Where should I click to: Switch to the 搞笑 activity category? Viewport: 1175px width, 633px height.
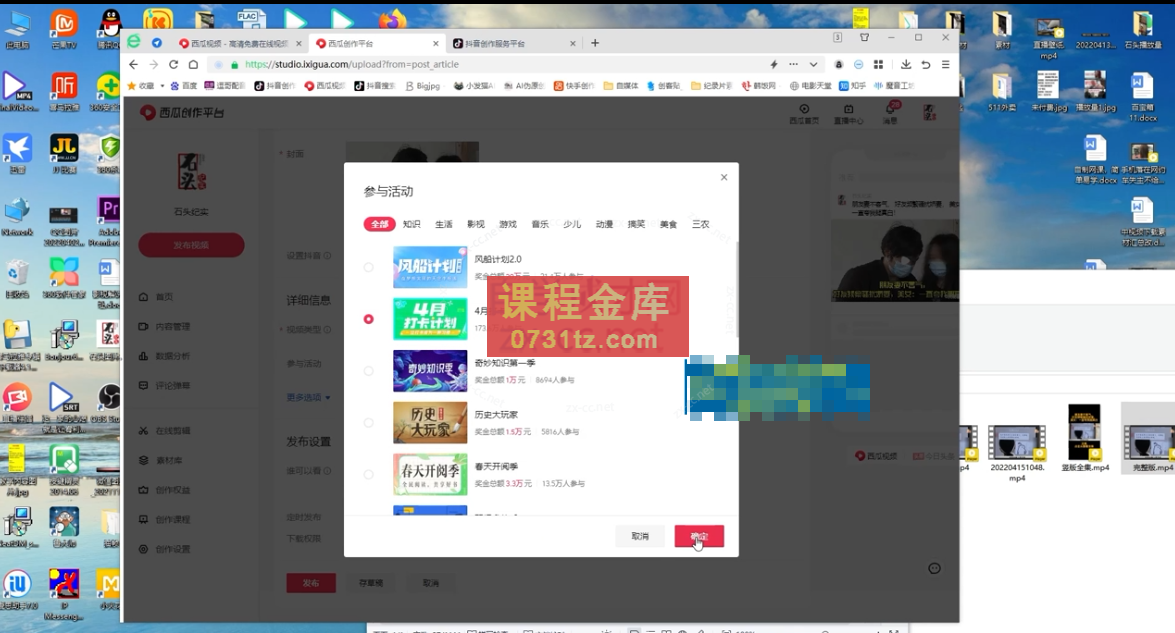point(636,224)
